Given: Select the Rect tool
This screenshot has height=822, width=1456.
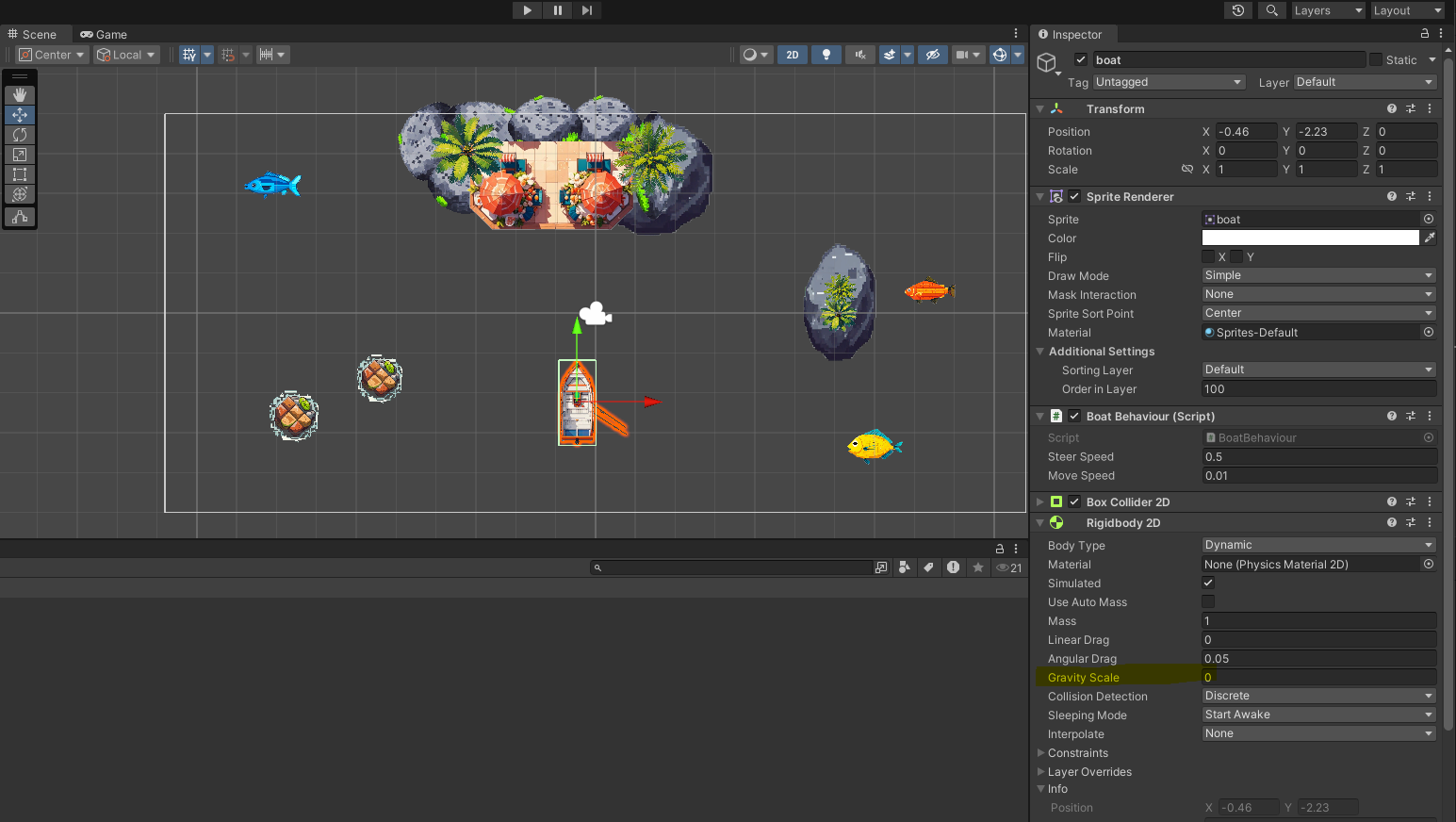Looking at the screenshot, I should click(20, 173).
